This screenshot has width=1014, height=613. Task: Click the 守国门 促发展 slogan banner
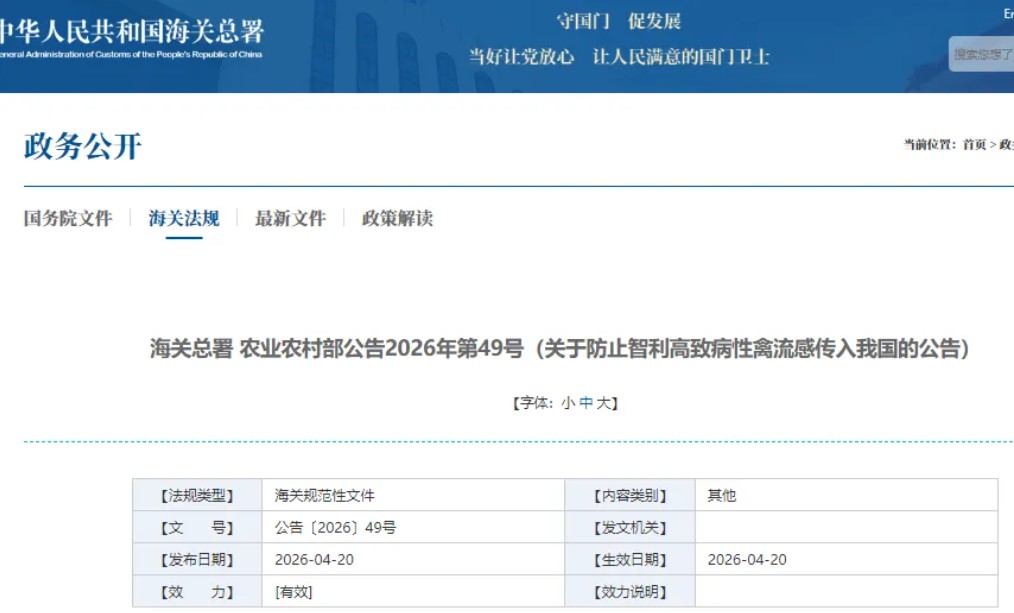coord(618,22)
